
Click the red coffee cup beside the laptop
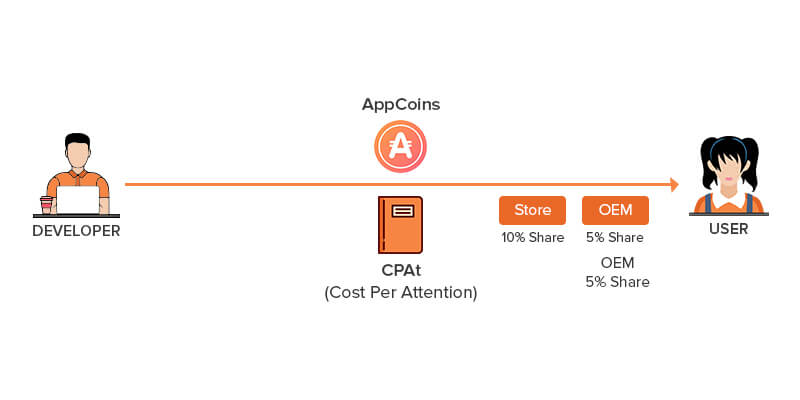(46, 204)
